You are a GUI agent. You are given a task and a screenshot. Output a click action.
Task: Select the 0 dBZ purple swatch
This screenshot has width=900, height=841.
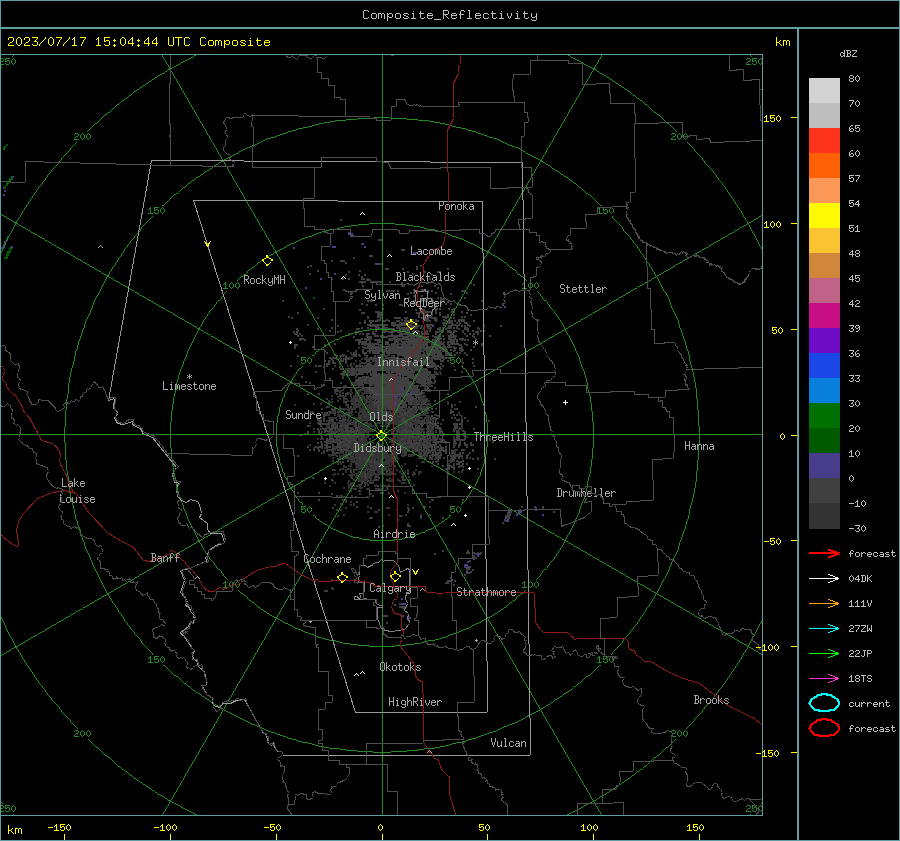point(824,465)
